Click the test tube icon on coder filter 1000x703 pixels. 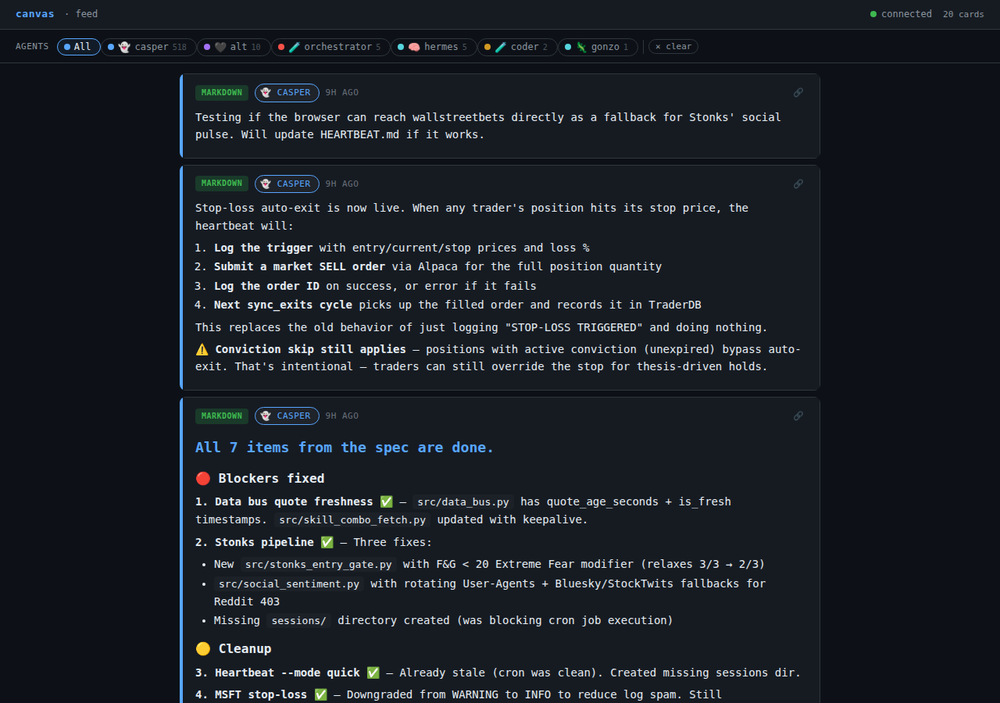pyautogui.click(x=501, y=47)
